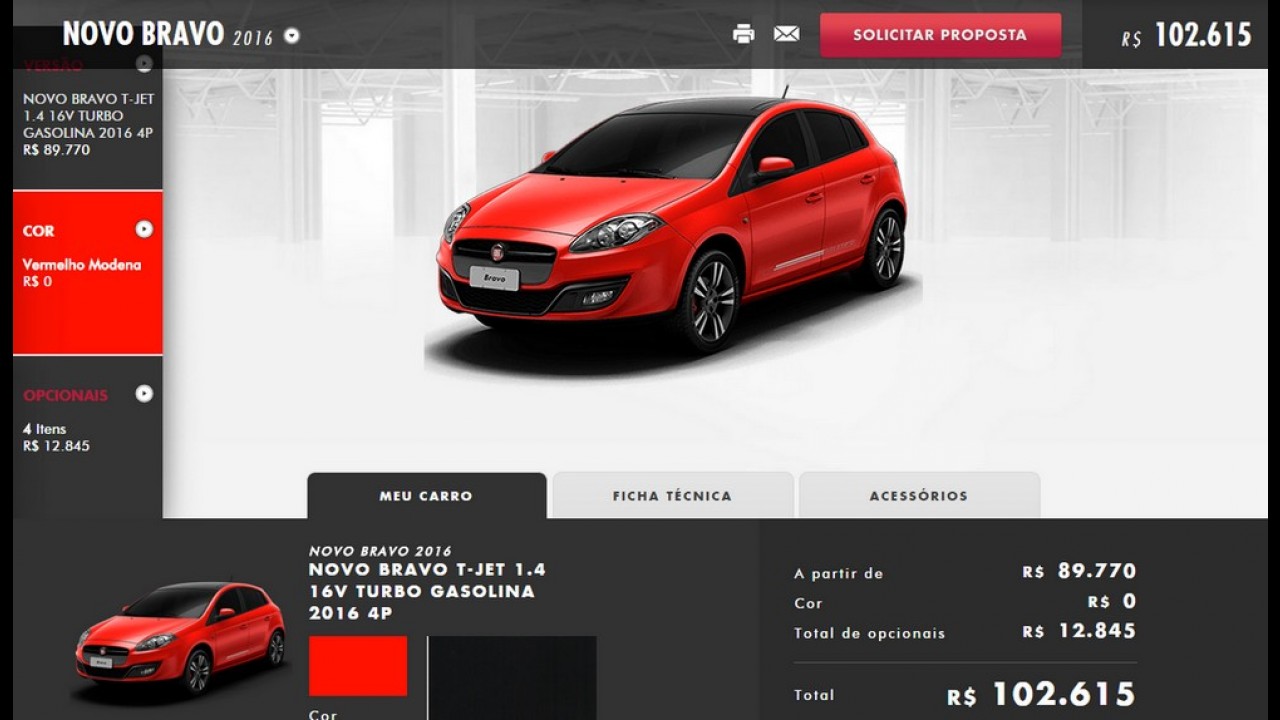This screenshot has height=720, width=1280.
Task: Click the 'NOVO BRAVO 2016' italic summary title
Action: click(380, 551)
